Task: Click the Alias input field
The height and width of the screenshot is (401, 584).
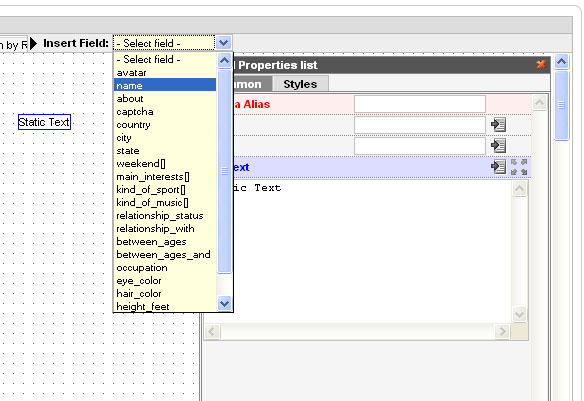Action: tap(420, 104)
